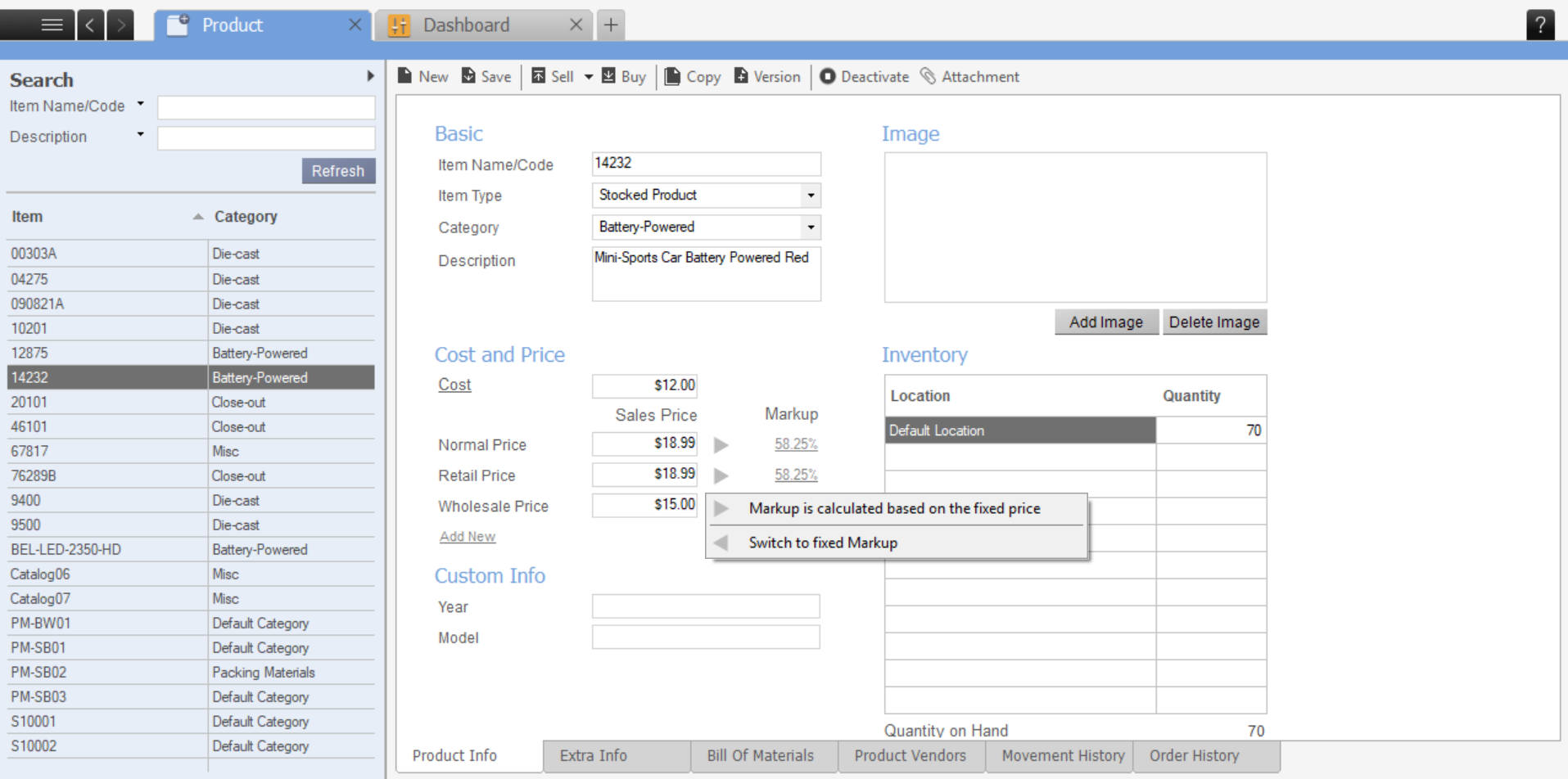Screen dimensions: 1568x779
Task: Click the Save toolbar icon
Action: (x=468, y=76)
